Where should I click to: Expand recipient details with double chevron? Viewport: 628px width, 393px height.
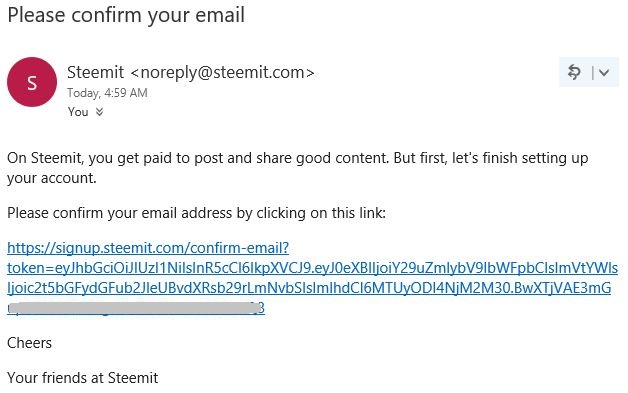pyautogui.click(x=99, y=112)
